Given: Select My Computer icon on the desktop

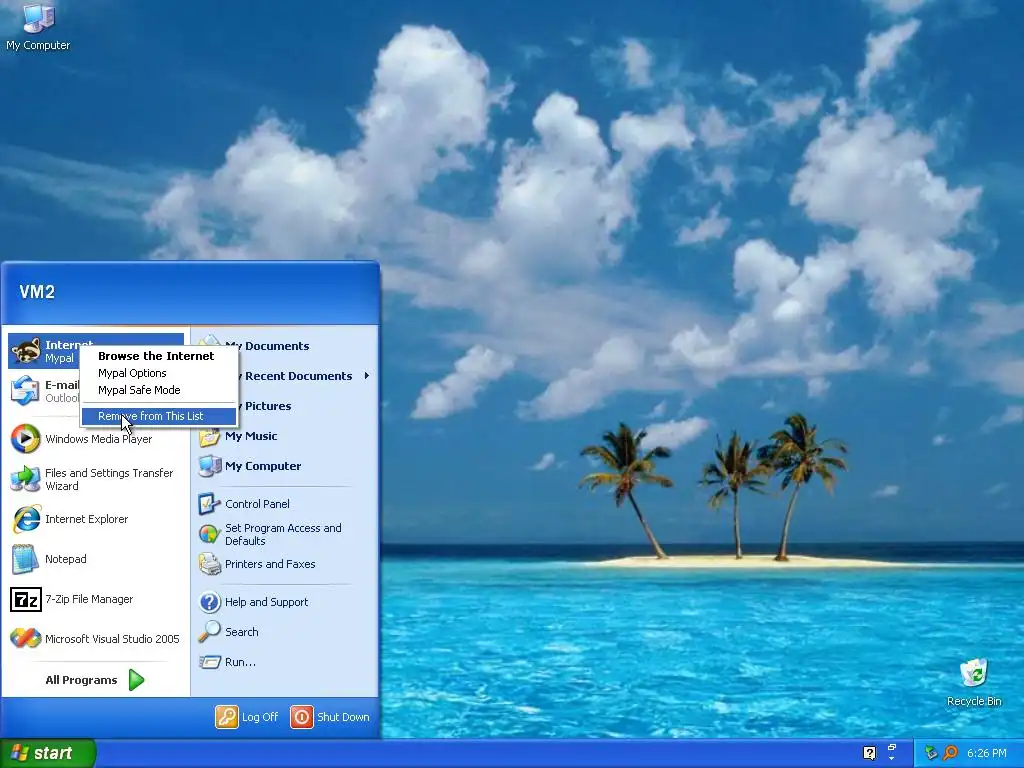Looking at the screenshot, I should 38,27.
